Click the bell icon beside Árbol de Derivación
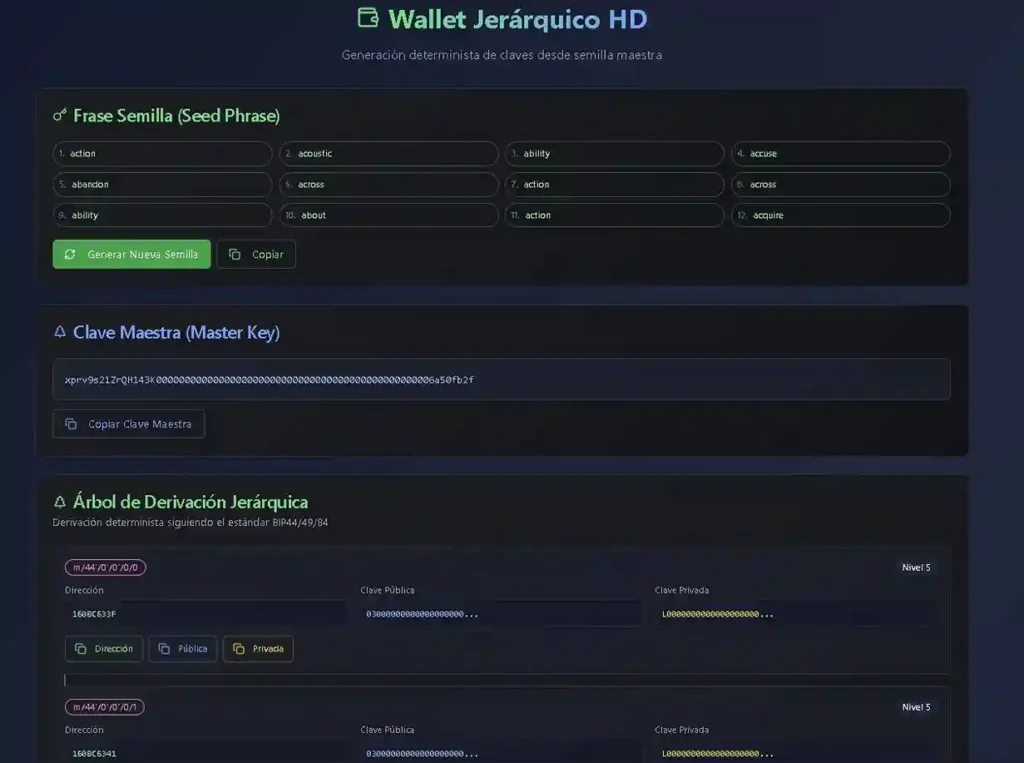 (x=60, y=501)
